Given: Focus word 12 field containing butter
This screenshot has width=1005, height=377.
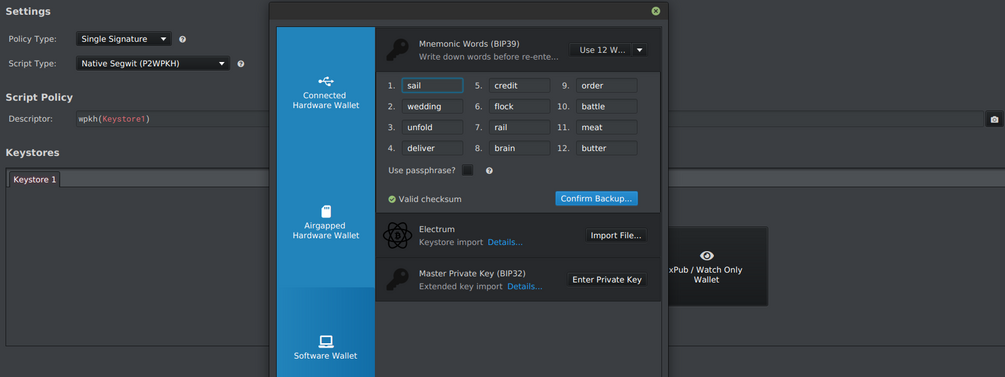Looking at the screenshot, I should click(607, 148).
